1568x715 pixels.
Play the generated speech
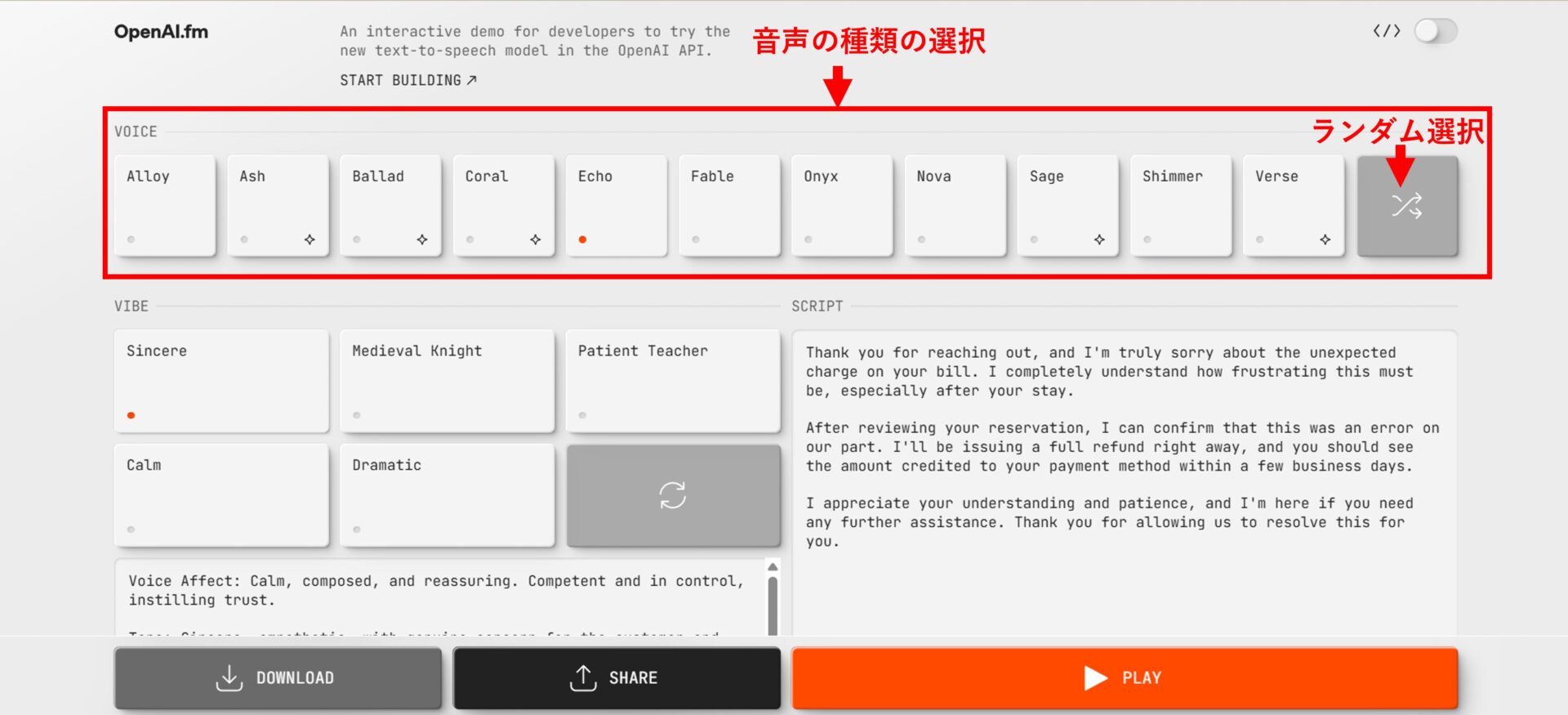[1125, 678]
